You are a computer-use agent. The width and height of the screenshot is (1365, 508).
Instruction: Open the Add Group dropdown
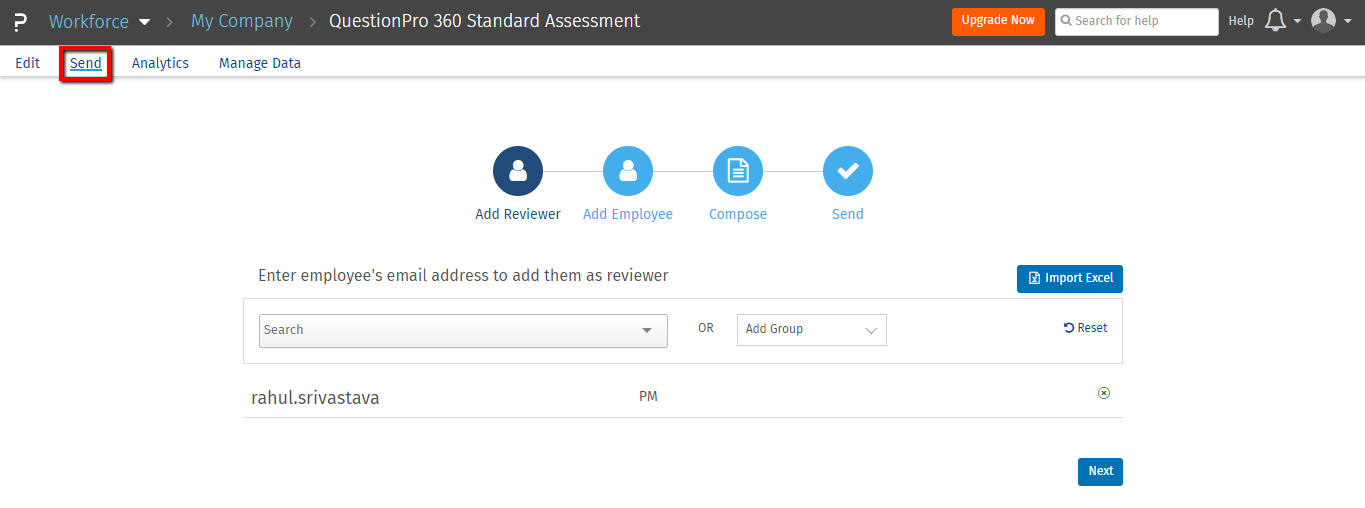coord(812,329)
